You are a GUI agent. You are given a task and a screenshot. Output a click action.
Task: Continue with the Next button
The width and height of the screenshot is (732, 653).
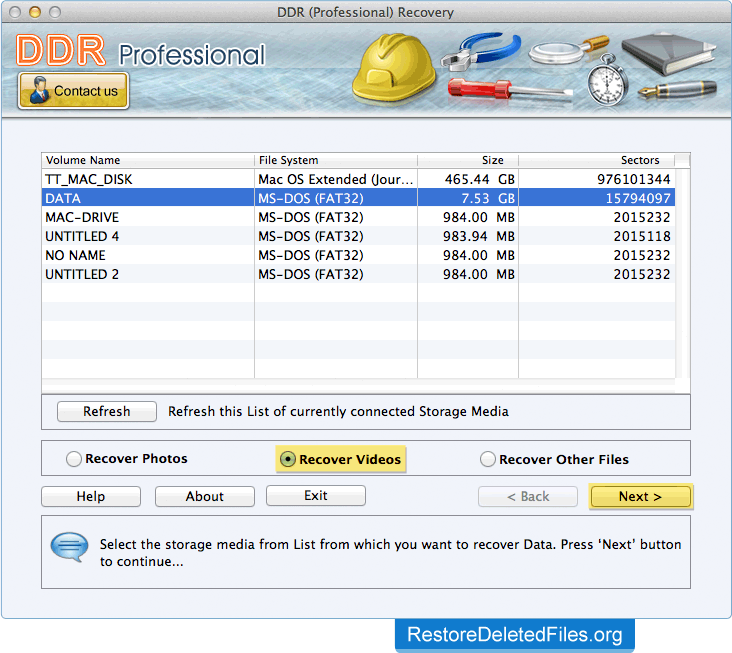point(640,496)
